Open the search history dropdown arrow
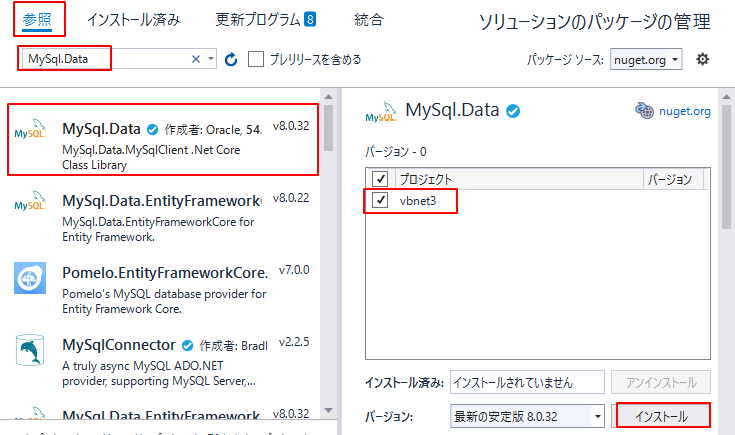The image size is (735, 435). click(x=210, y=60)
